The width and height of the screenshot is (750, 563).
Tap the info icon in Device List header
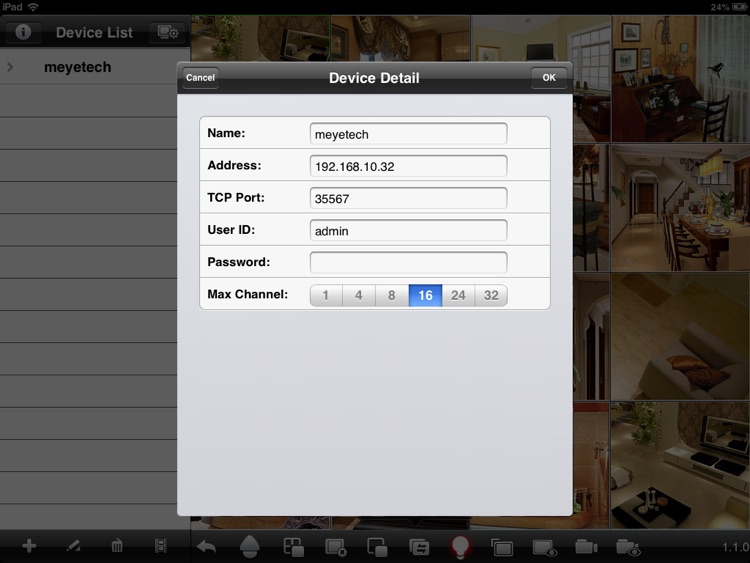tap(23, 32)
